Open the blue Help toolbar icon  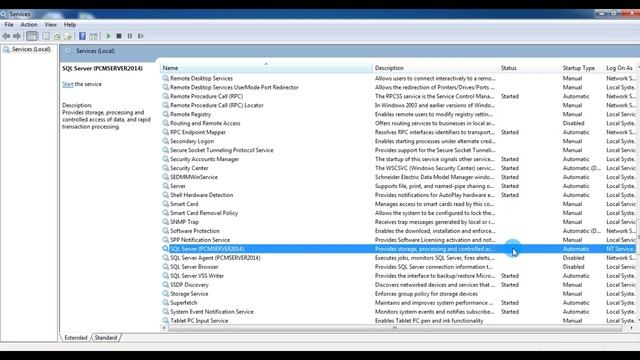click(82, 36)
